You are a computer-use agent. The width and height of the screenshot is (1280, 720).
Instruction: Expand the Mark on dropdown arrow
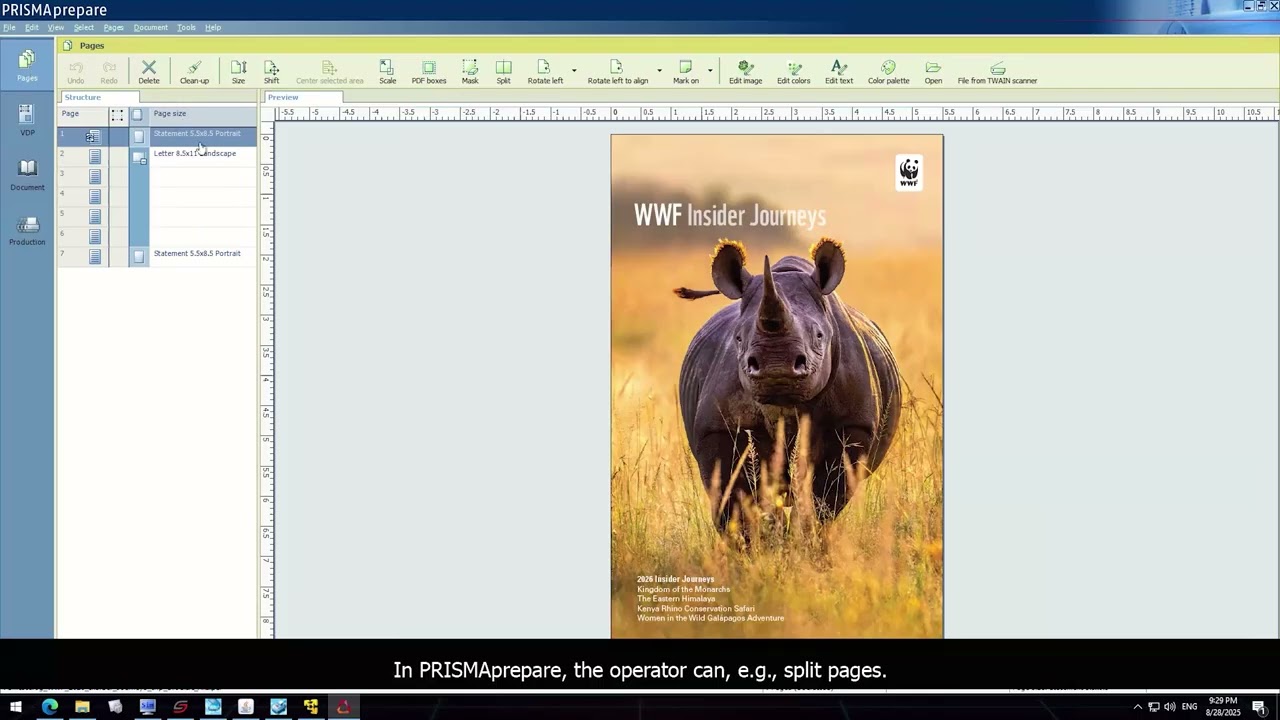pos(710,70)
